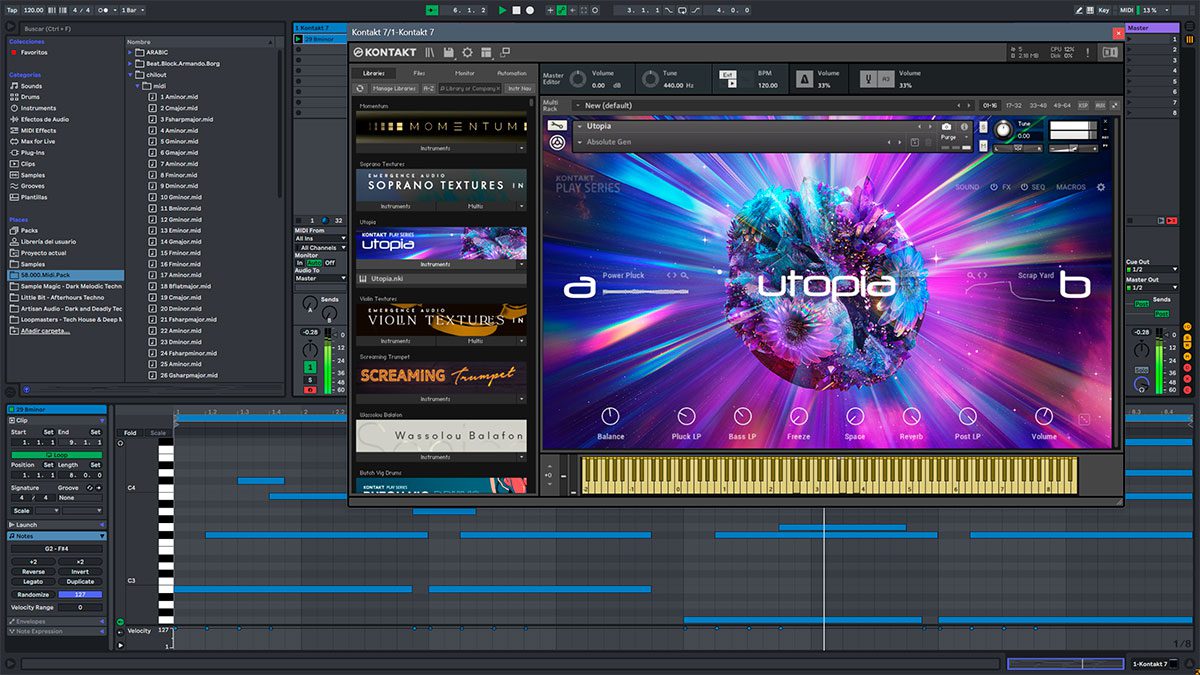Switch to the Kontakt Files tab
This screenshot has width=1200, height=675.
point(419,73)
